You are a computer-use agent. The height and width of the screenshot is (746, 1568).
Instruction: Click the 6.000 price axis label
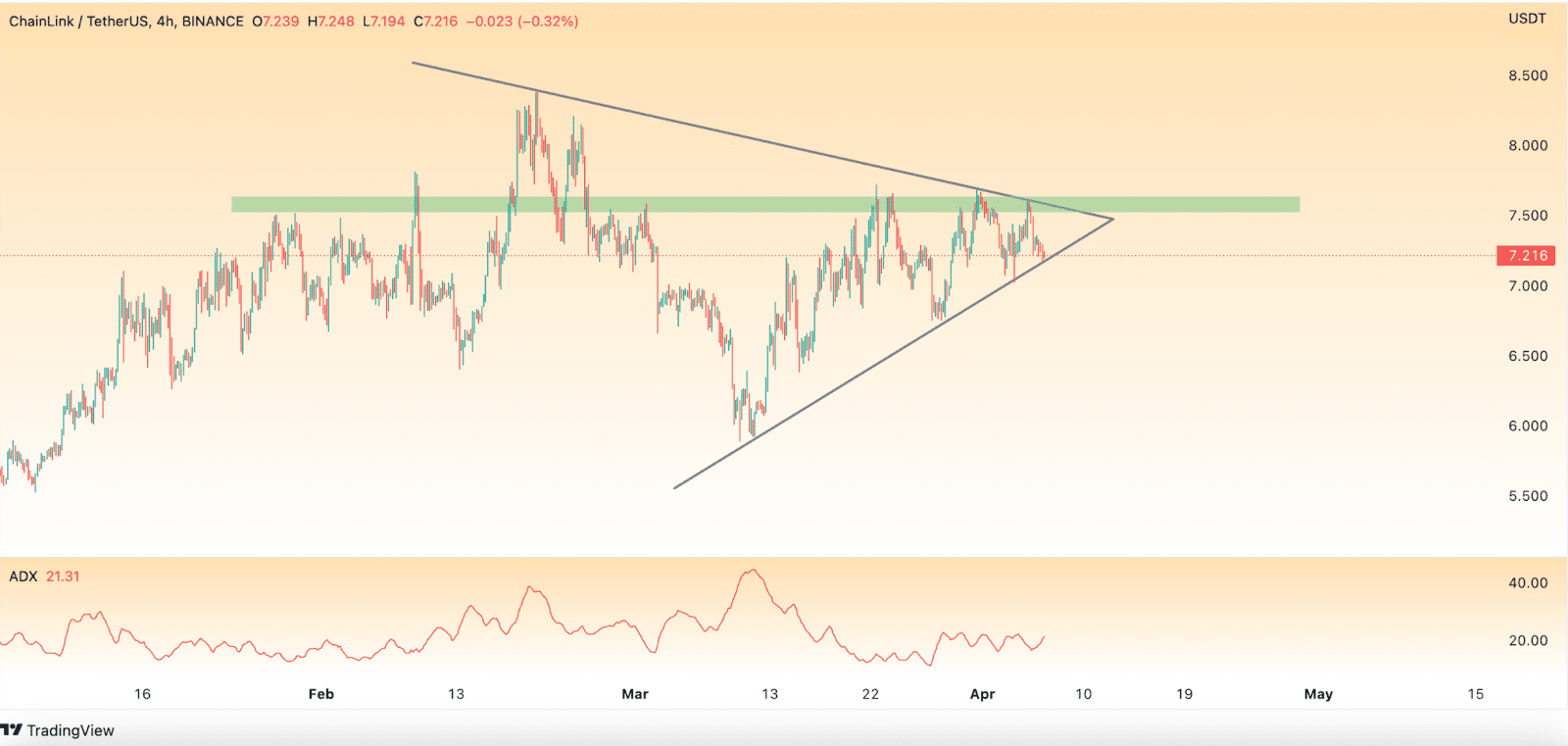pyautogui.click(x=1528, y=426)
